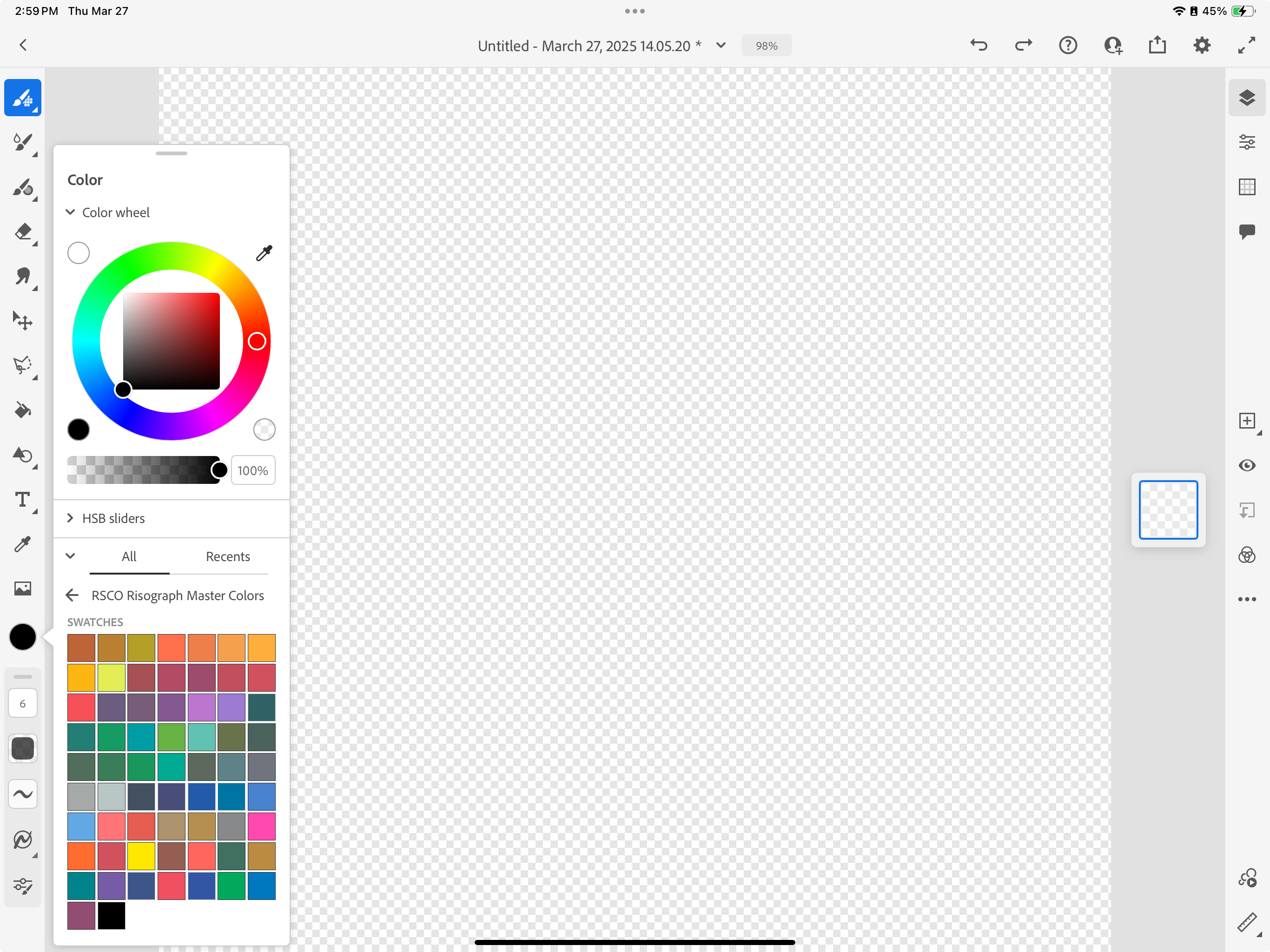This screenshot has height=952, width=1270.
Task: Click the saturation square black handle
Action: tap(123, 390)
